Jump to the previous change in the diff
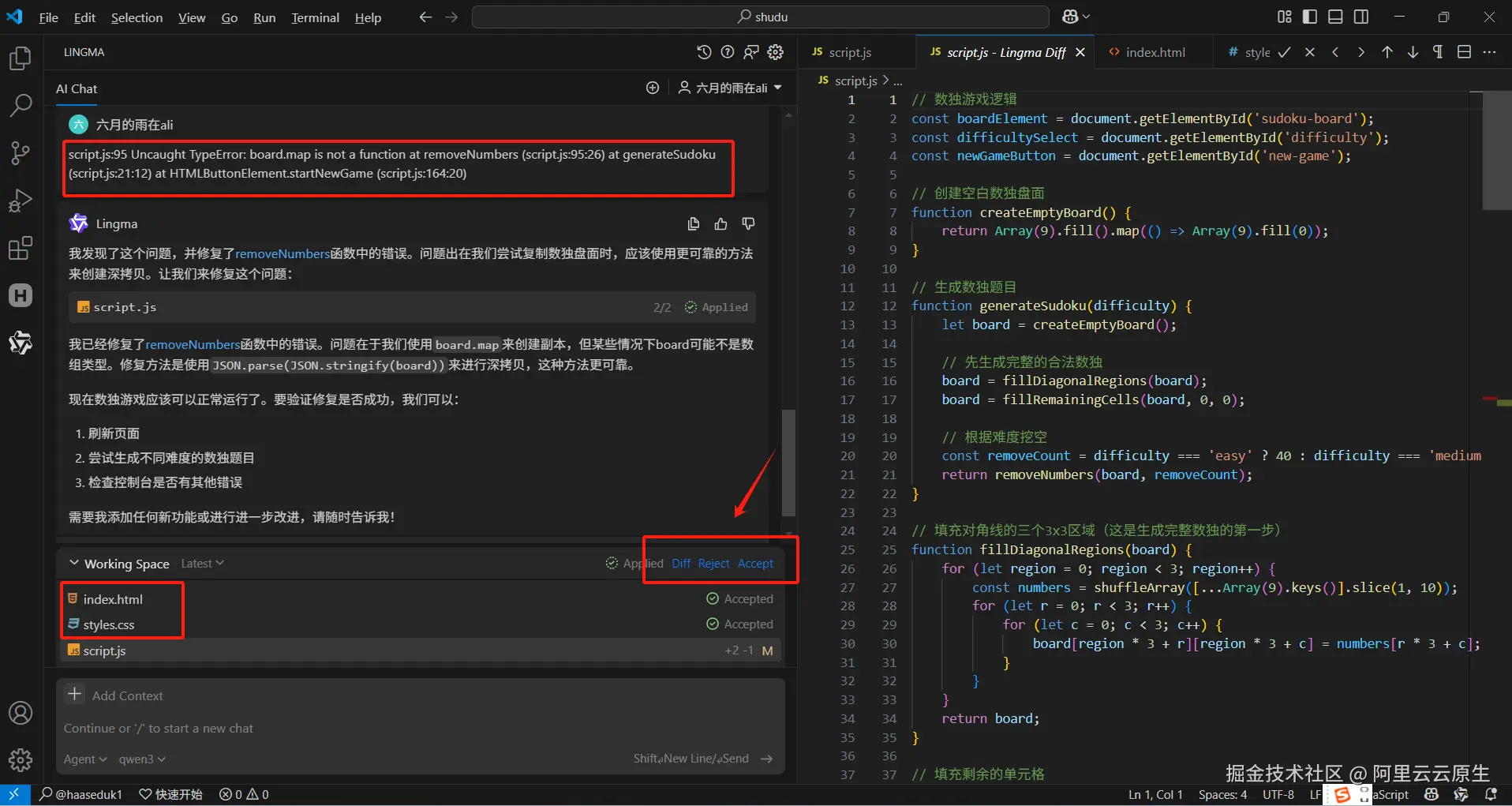1512x806 pixels. [x=1387, y=52]
